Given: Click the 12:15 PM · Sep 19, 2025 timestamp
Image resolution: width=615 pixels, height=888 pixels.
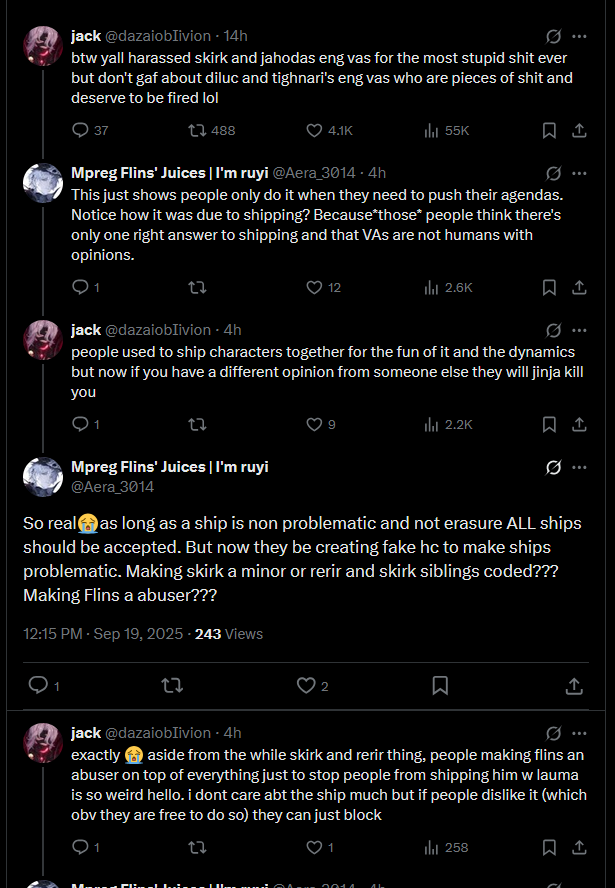Looking at the screenshot, I should coord(104,633).
